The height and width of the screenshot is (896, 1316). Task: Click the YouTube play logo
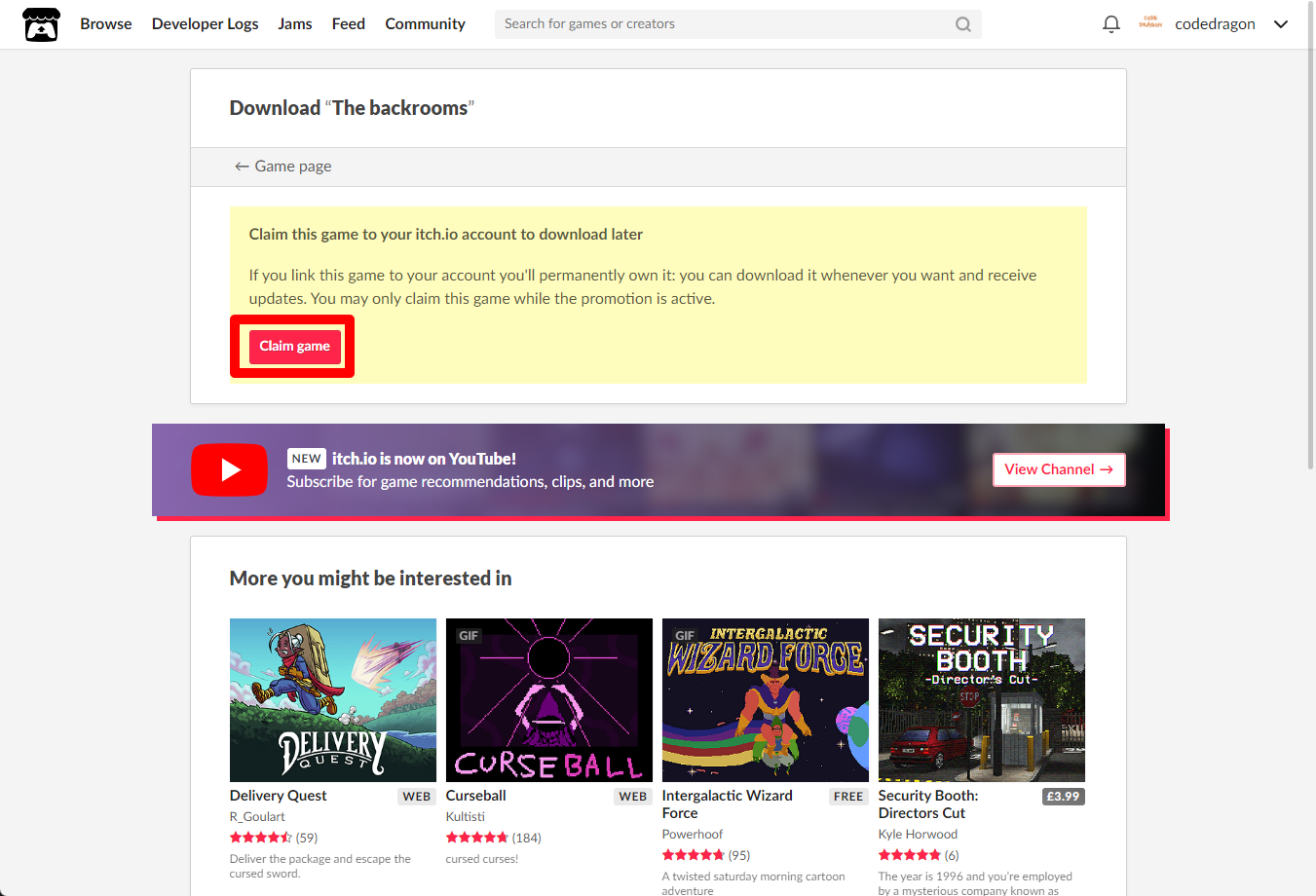coord(229,469)
